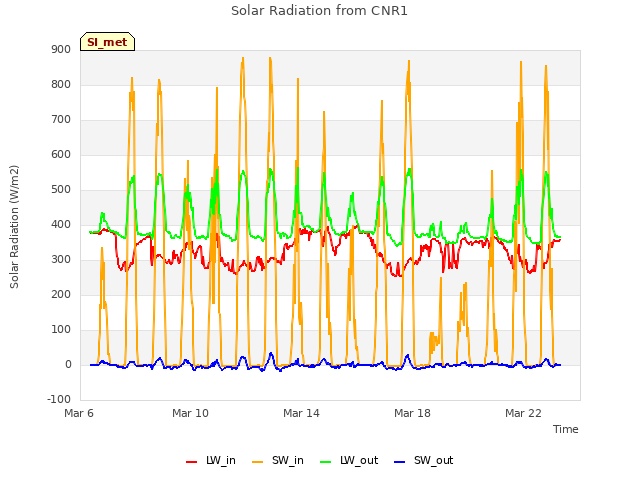Click the 100 y-axis tick label
640x480 pixels.
click(61, 330)
